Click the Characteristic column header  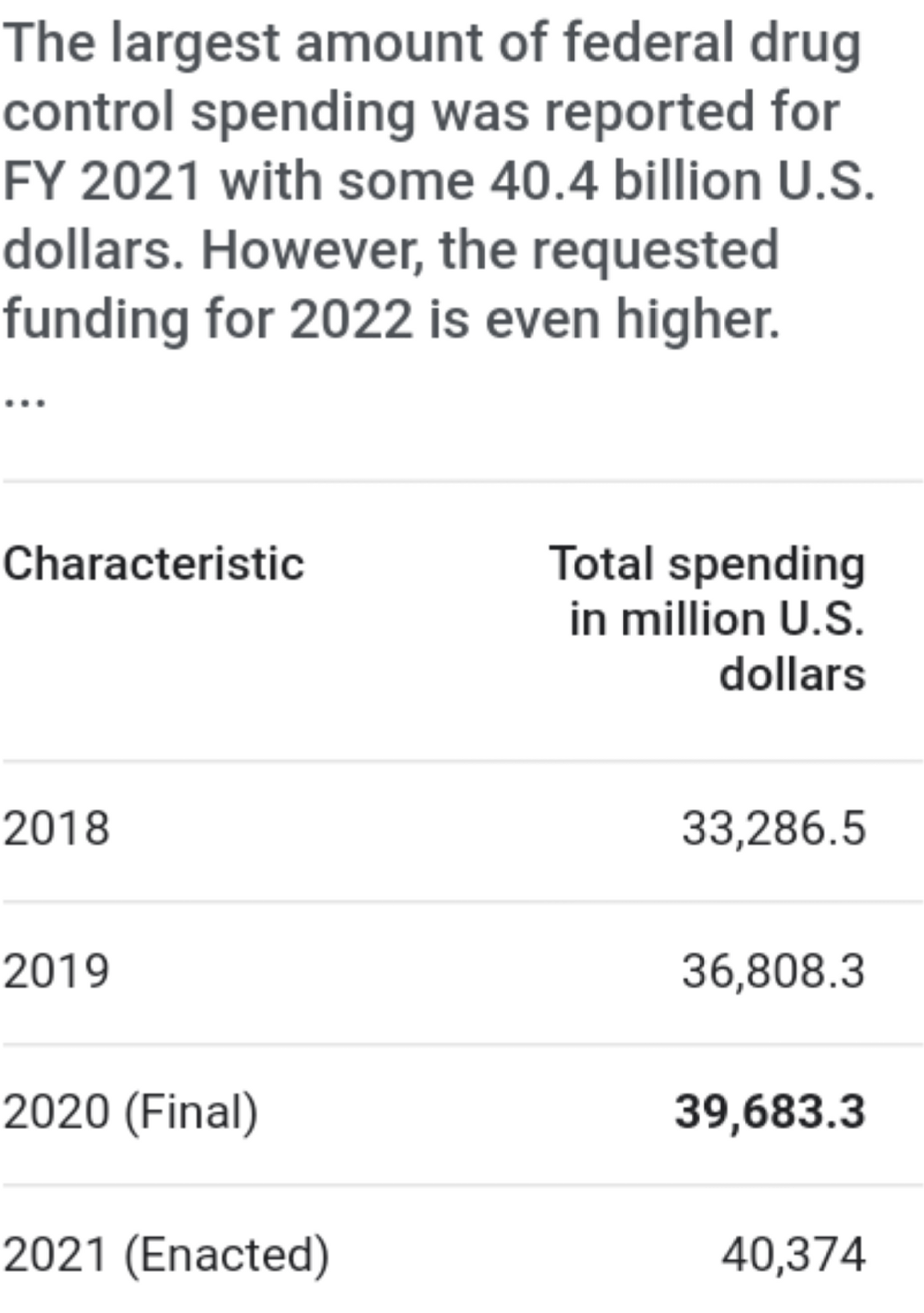click(x=153, y=564)
